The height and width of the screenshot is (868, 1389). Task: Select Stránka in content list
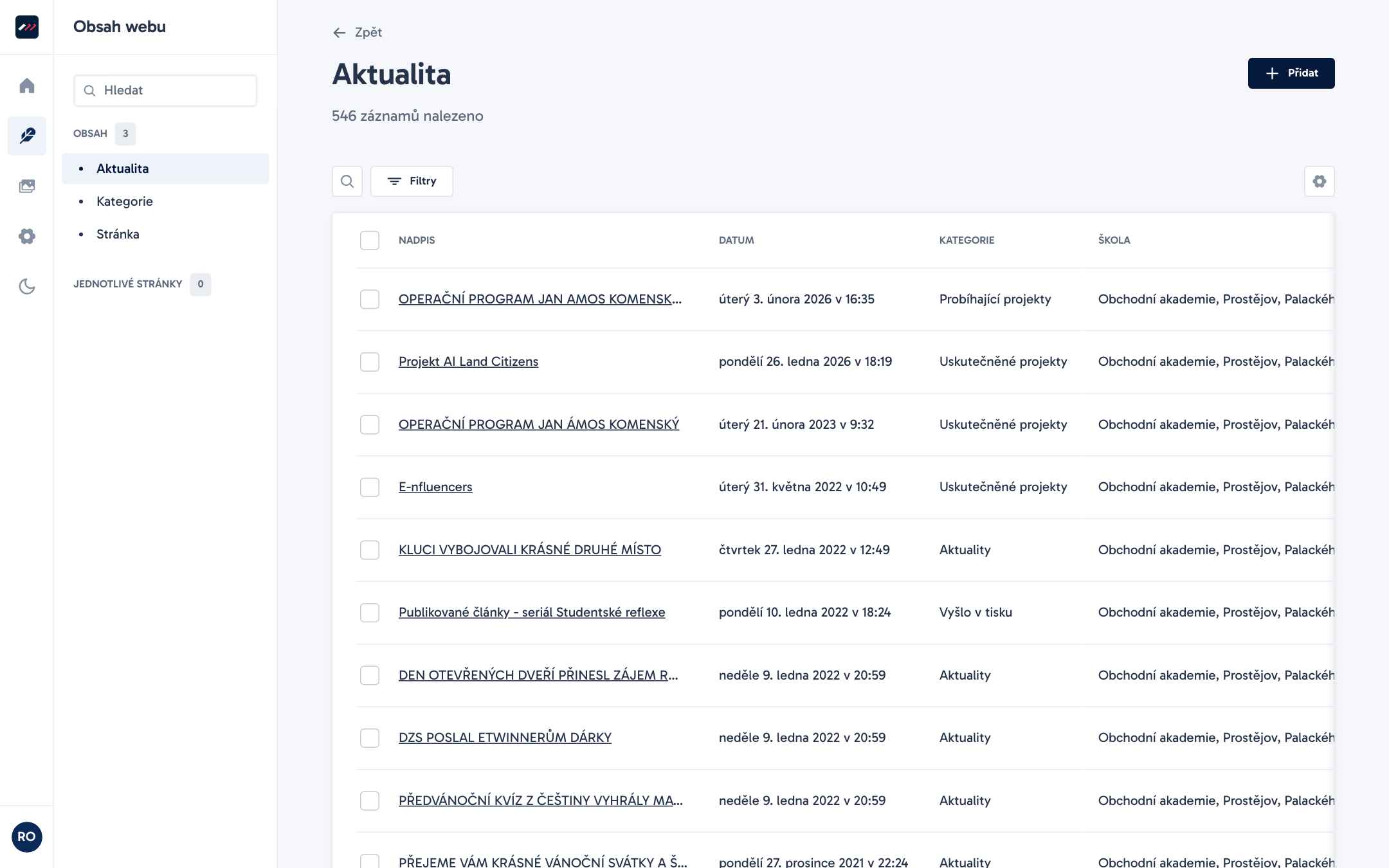click(x=118, y=234)
